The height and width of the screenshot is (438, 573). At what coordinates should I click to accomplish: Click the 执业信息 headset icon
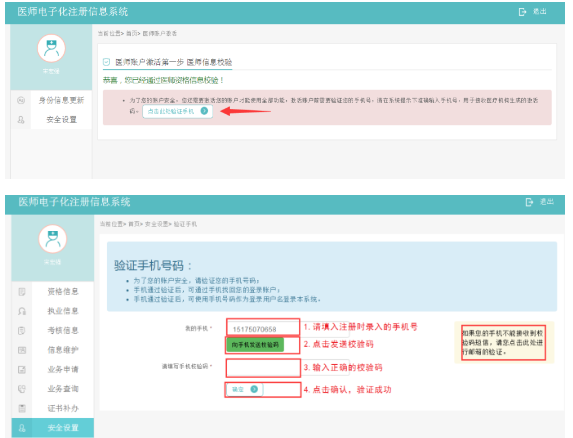pyautogui.click(x=22, y=311)
